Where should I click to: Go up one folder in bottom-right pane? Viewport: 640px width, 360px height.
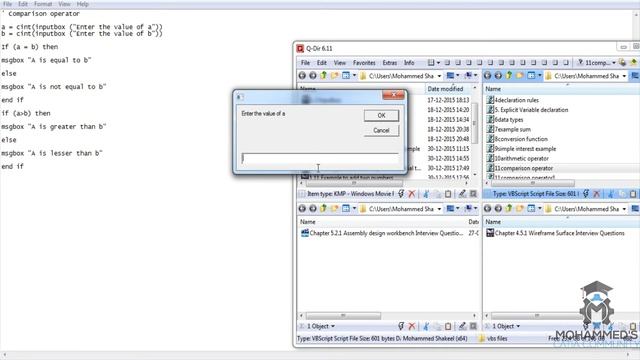(x=509, y=209)
